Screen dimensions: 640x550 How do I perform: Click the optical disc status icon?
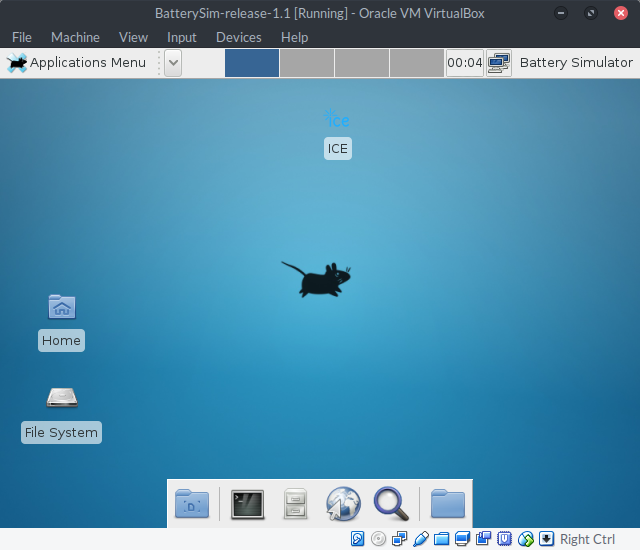point(378,539)
